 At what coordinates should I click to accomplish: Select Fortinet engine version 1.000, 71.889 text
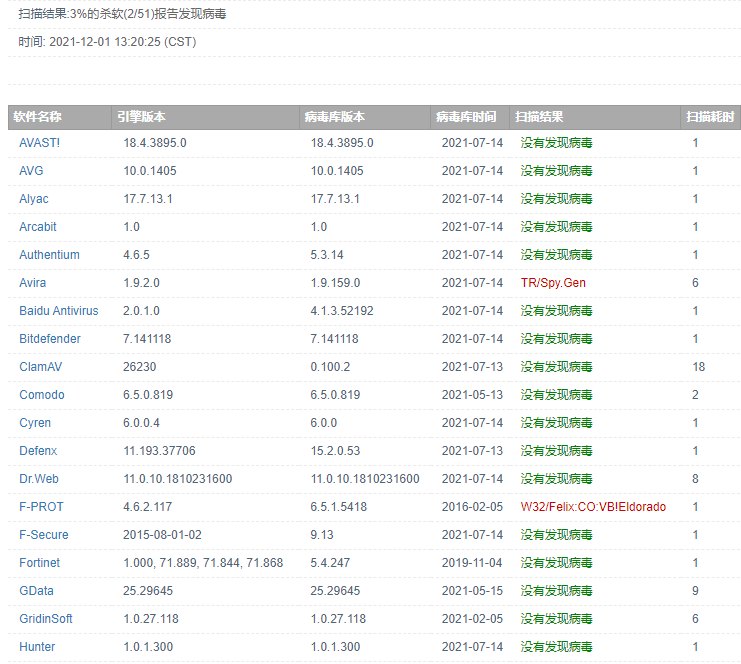tap(203, 563)
